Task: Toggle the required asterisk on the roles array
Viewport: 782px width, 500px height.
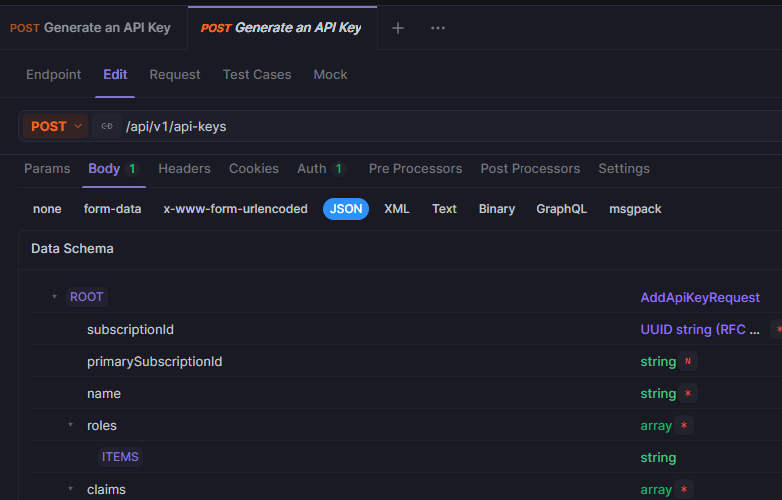Action: tap(684, 426)
